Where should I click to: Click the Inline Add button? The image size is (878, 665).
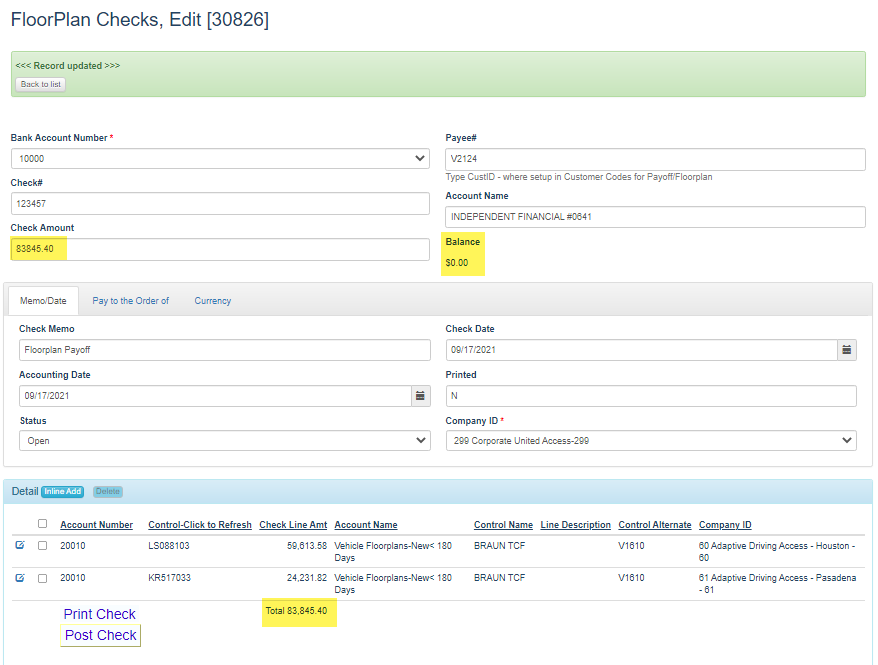(63, 491)
